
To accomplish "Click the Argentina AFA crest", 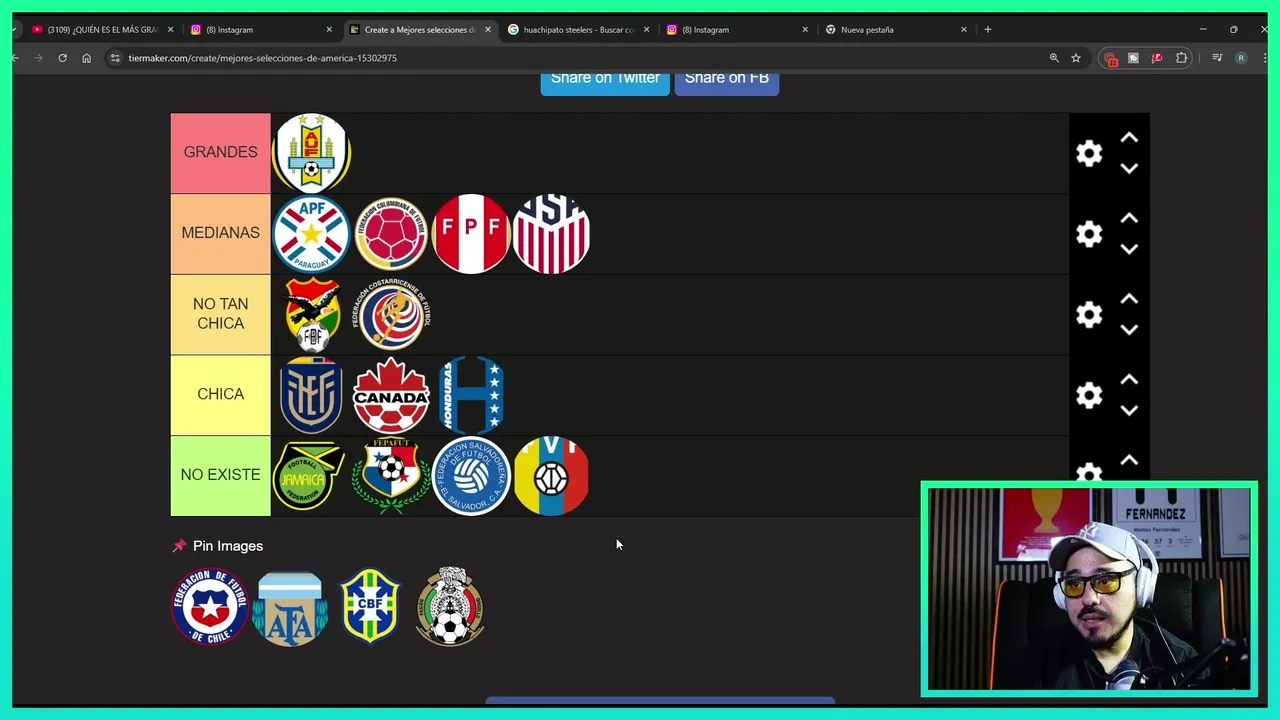I will (290, 608).
